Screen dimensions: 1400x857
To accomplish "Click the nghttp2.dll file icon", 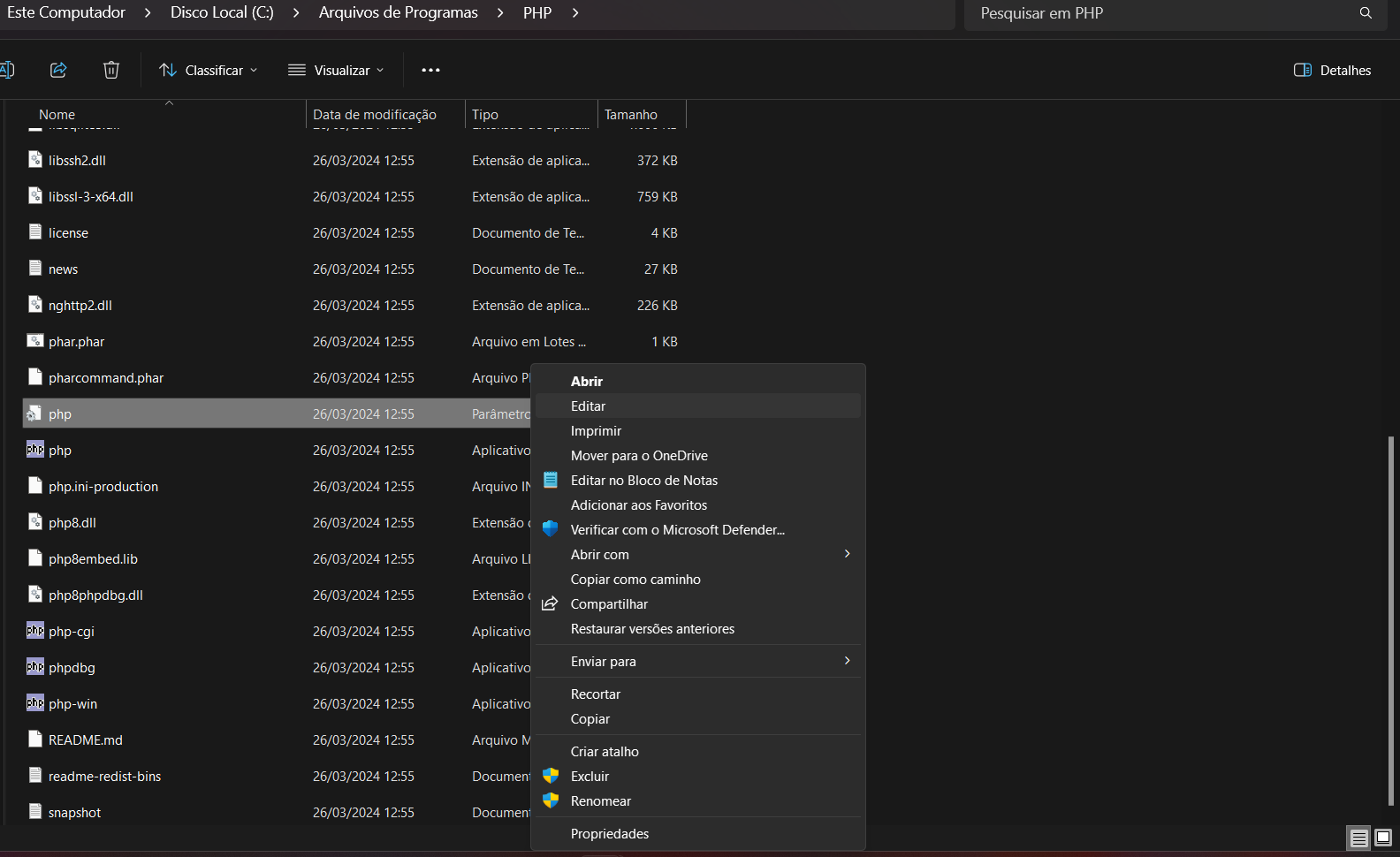I will point(35,305).
